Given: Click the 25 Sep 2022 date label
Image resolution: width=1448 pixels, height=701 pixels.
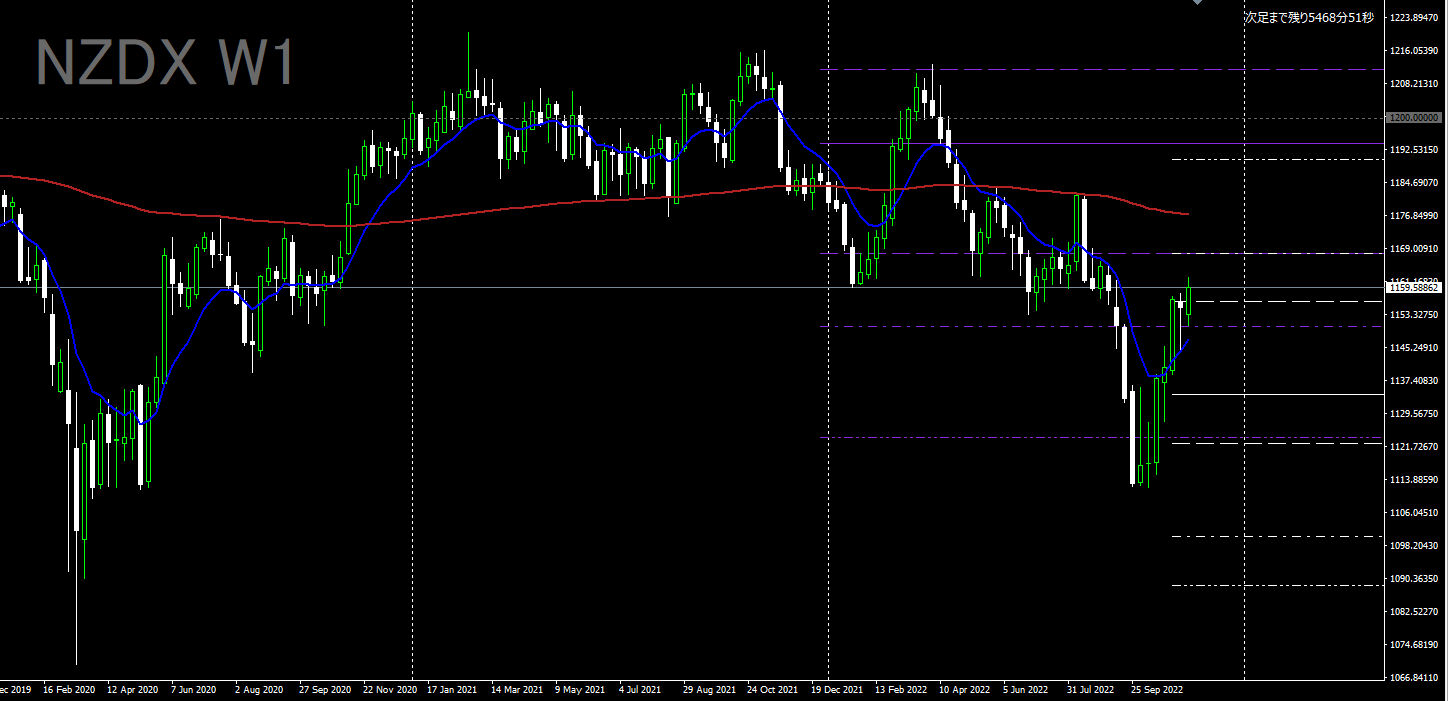Looking at the screenshot, I should (1157, 690).
